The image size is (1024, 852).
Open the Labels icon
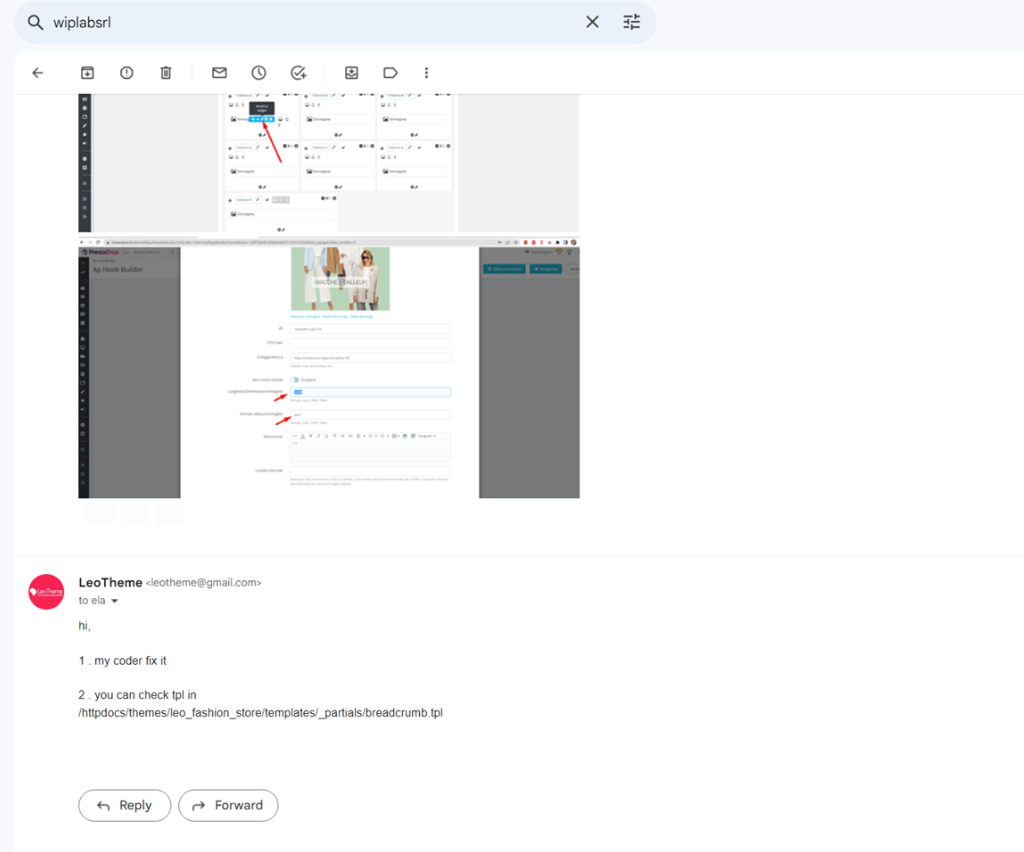pos(391,72)
